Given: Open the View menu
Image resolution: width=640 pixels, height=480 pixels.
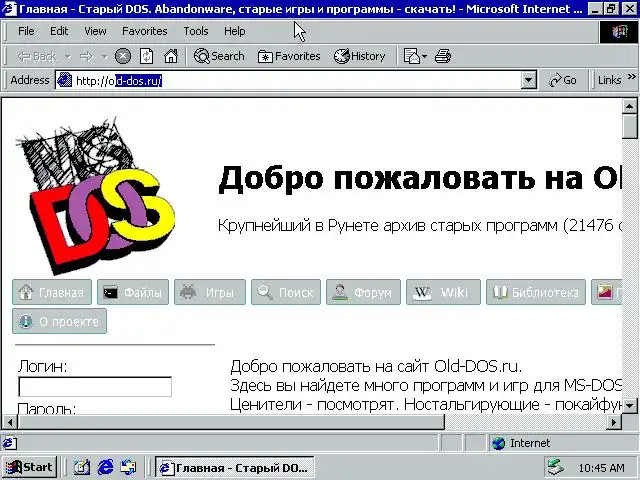Looking at the screenshot, I should click(95, 31).
